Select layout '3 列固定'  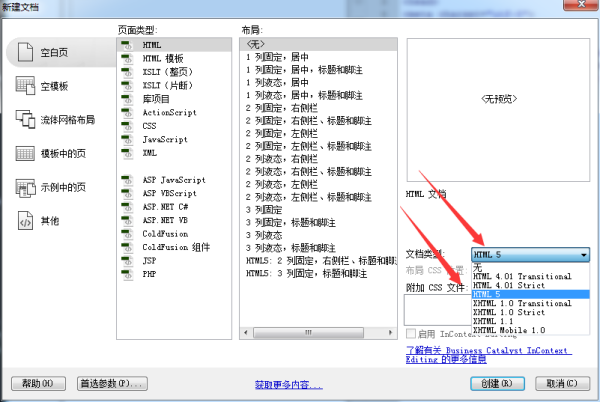(318, 210)
